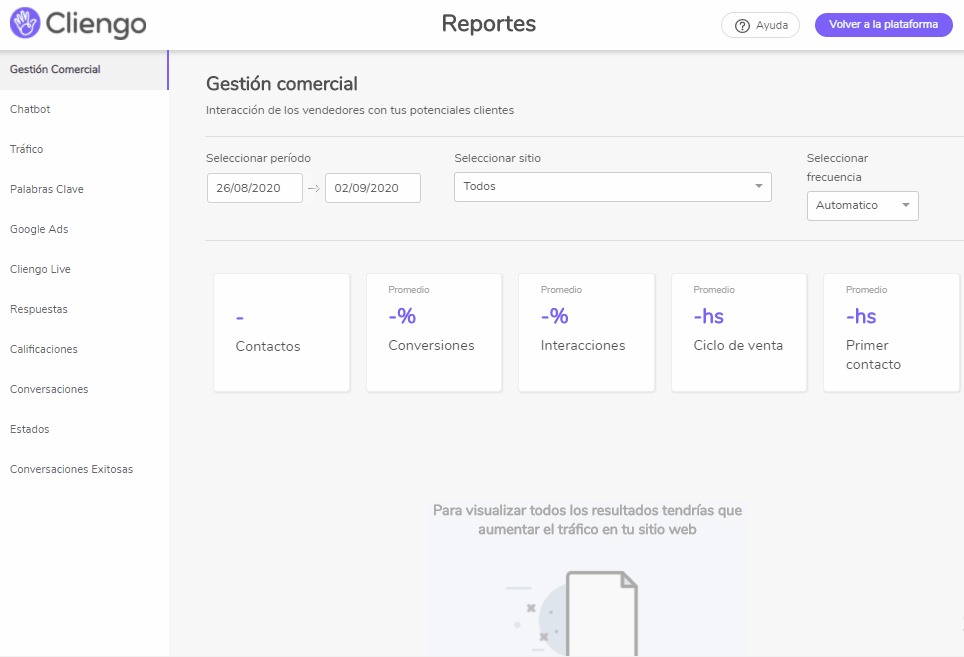Open the Conversaciones Exitosas section
This screenshot has width=964, height=657.
click(71, 468)
